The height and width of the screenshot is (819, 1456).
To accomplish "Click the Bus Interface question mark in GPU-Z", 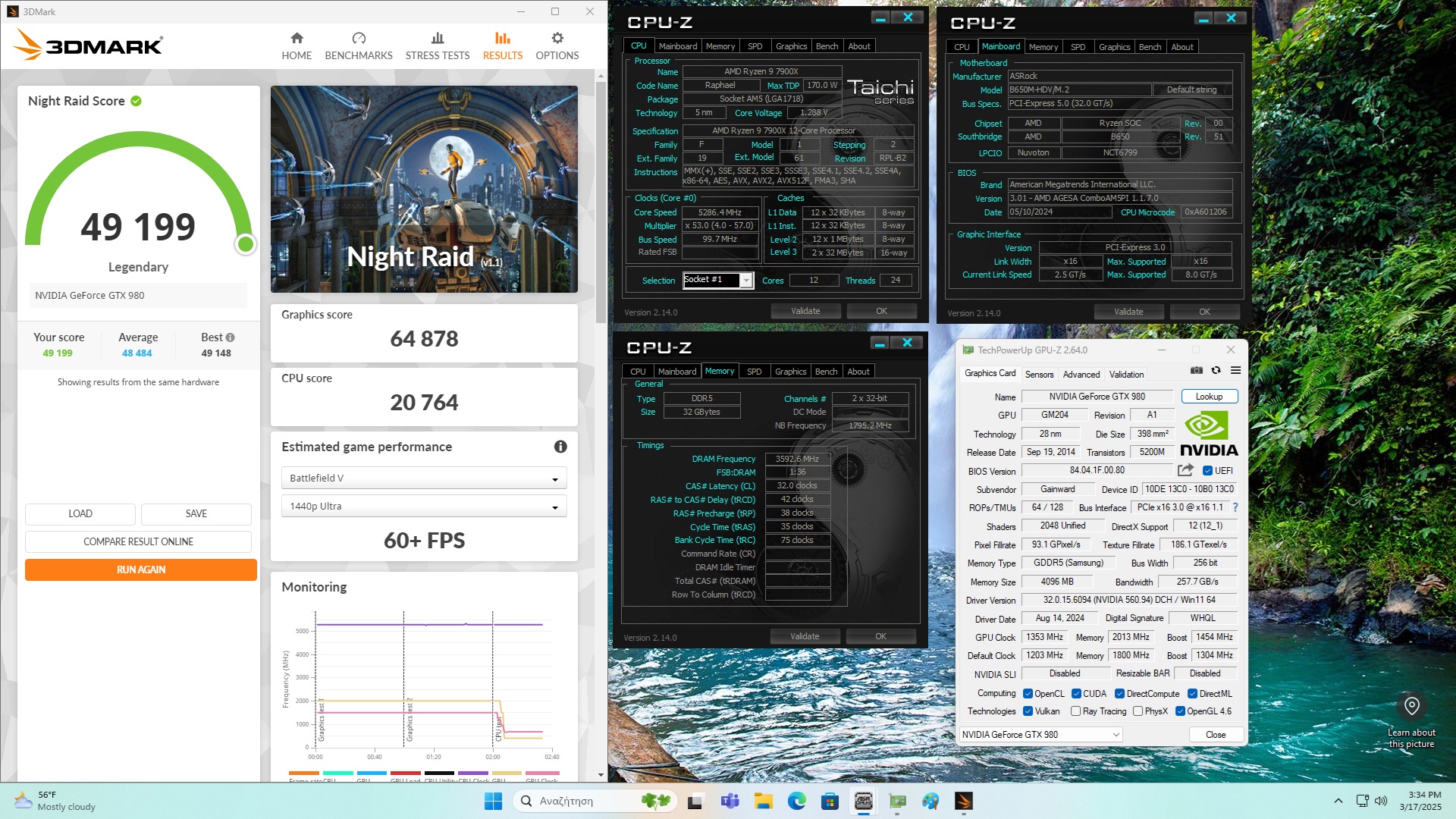I will (1235, 507).
